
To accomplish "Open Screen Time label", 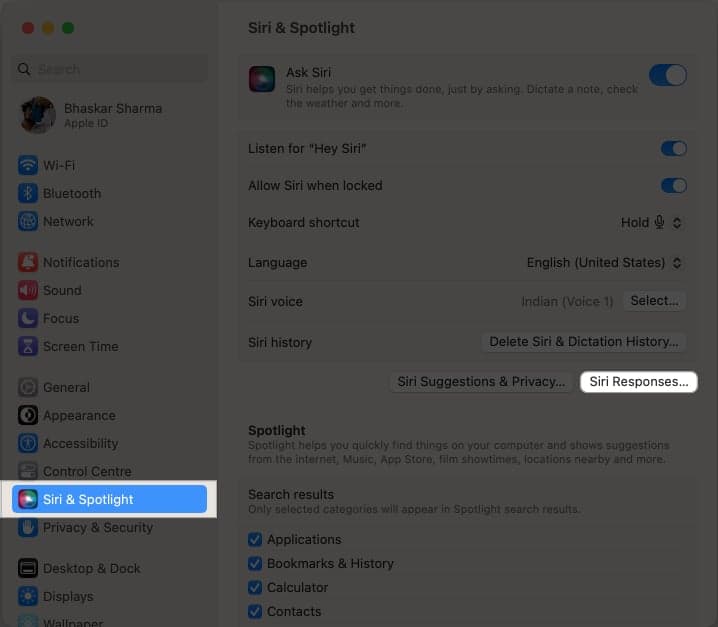I will pos(81,346).
